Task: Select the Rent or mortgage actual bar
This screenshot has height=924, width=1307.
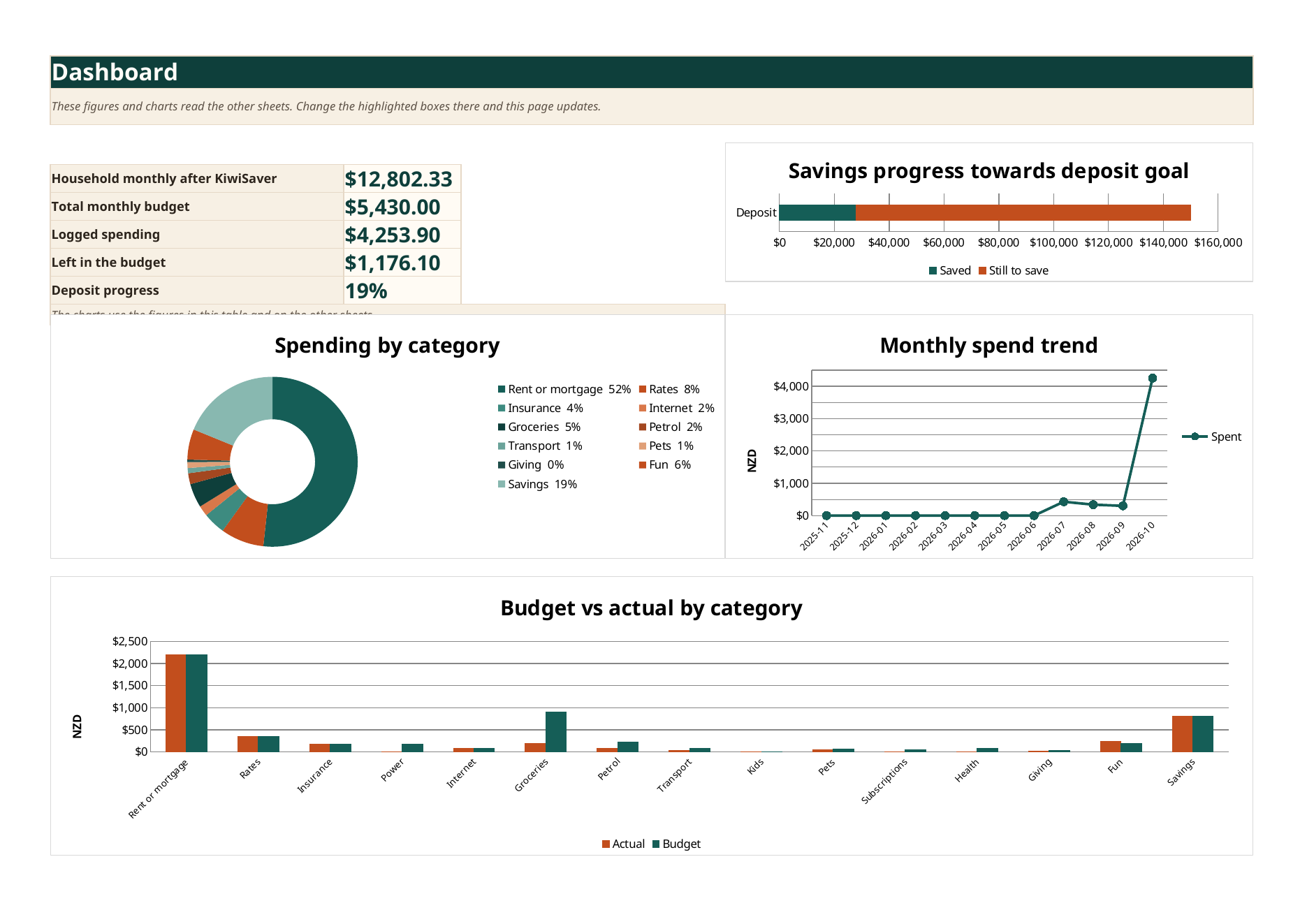Action: (x=176, y=703)
